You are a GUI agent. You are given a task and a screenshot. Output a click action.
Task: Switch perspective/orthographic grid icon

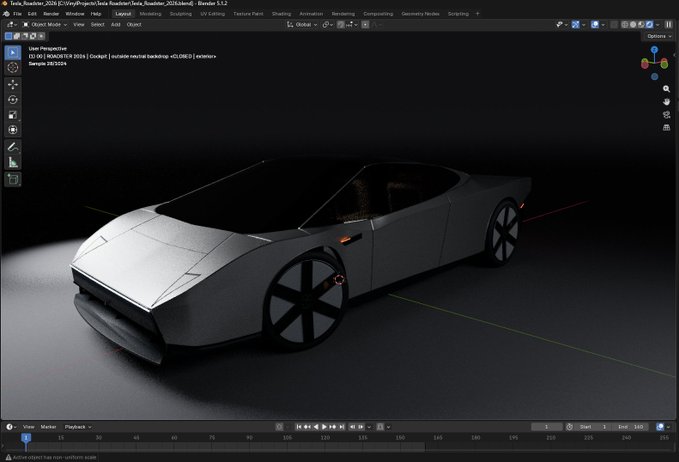point(666,128)
